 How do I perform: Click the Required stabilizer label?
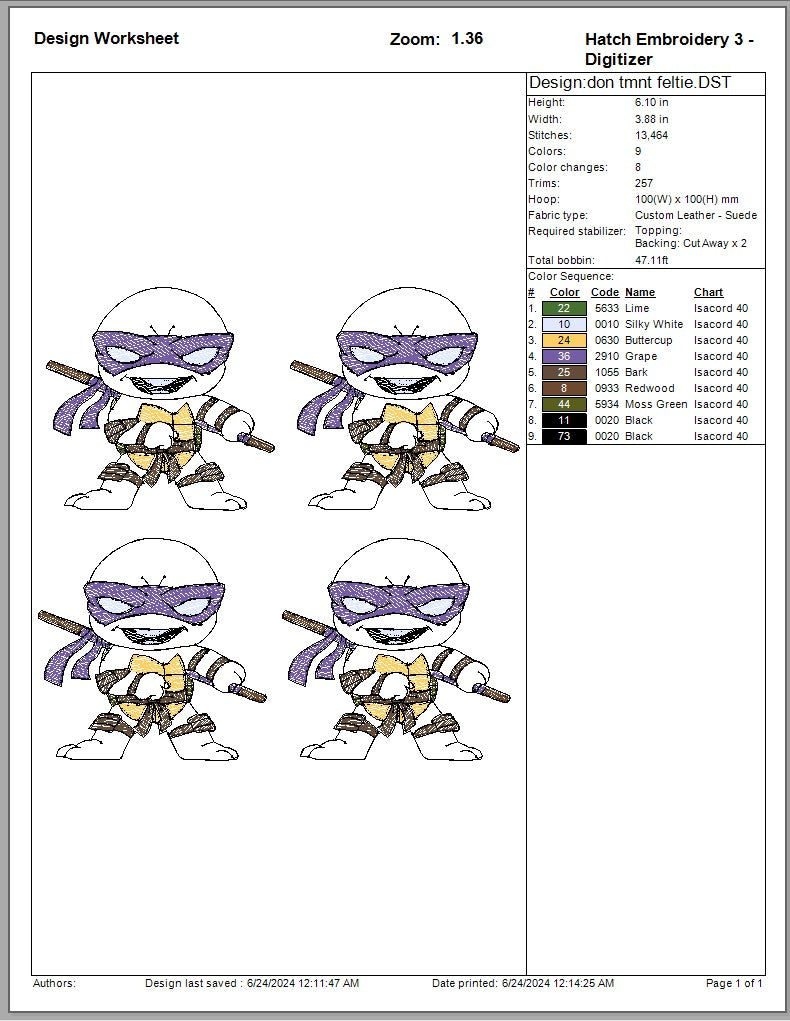(577, 231)
